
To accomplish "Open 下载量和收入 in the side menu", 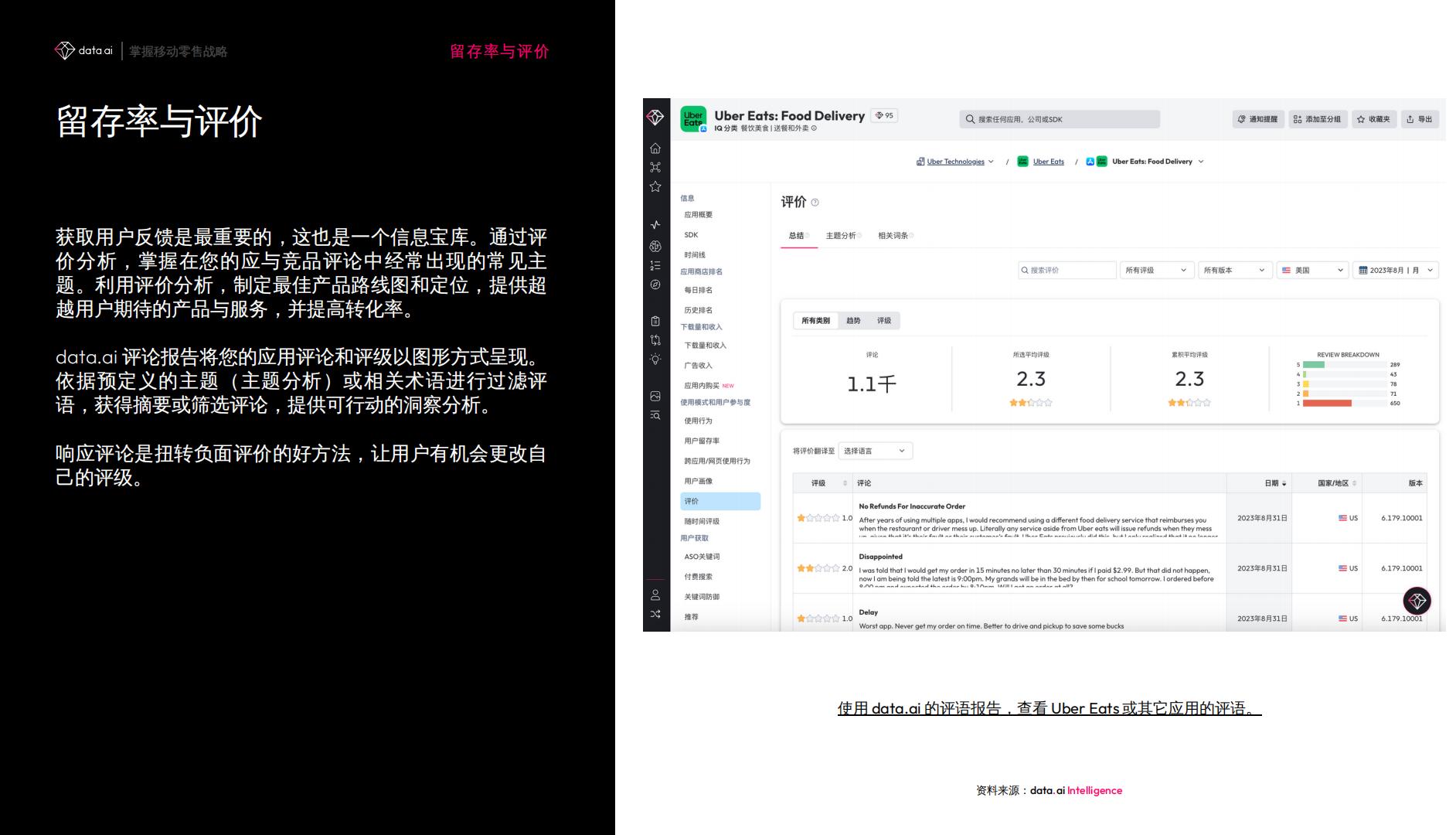I will click(x=705, y=346).
